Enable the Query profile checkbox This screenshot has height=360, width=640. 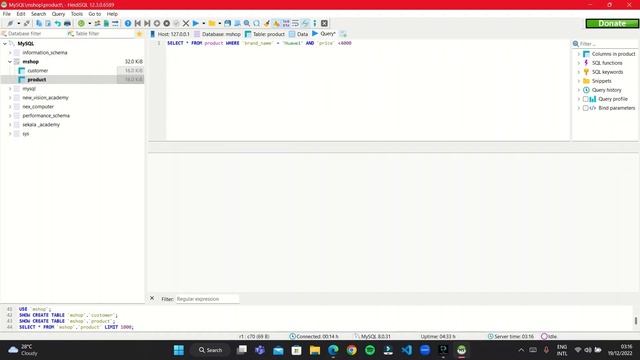(585, 99)
